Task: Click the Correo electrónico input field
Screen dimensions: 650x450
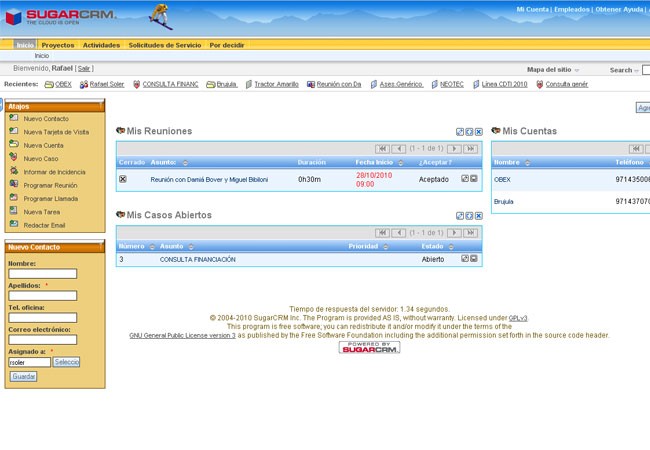Action: pos(43,340)
